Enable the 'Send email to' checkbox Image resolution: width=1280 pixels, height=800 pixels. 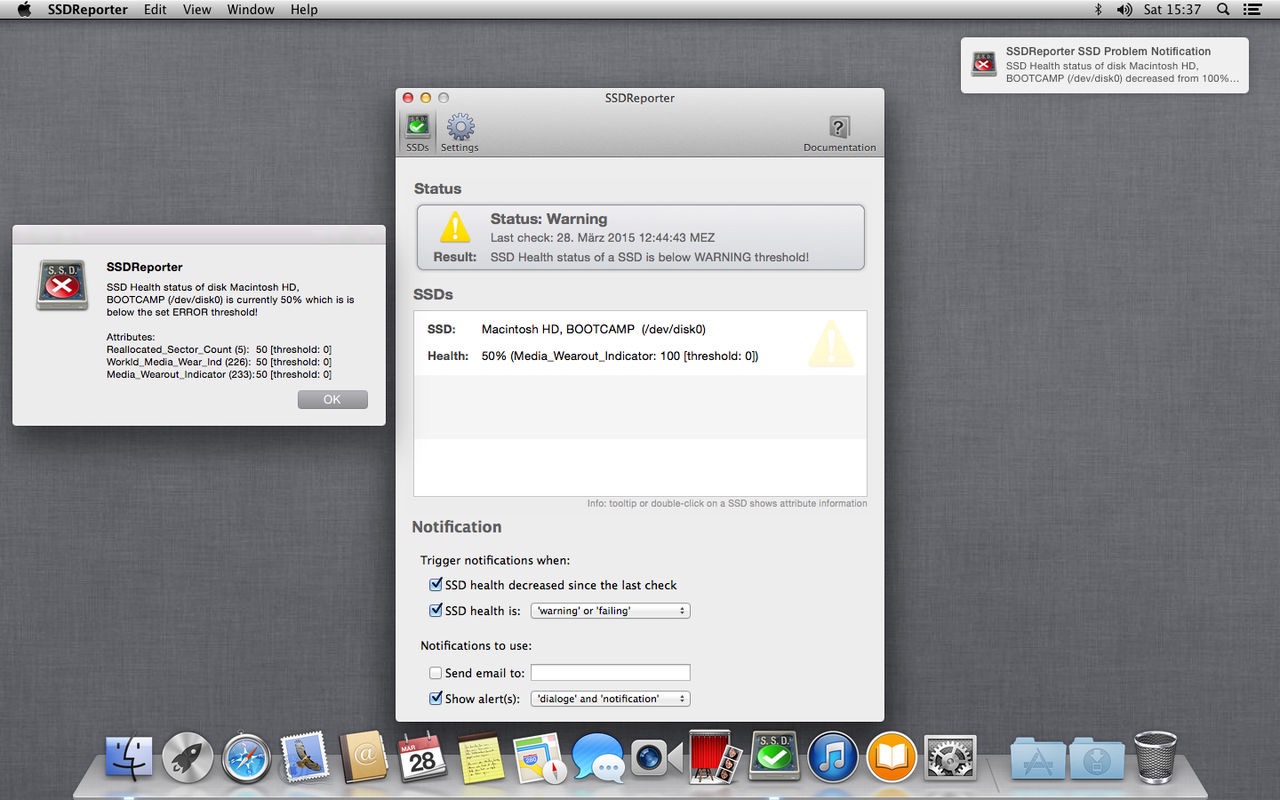pos(436,673)
